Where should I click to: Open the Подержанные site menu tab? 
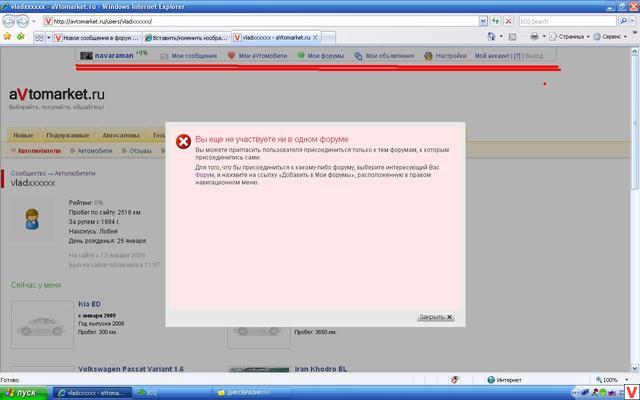pos(67,135)
